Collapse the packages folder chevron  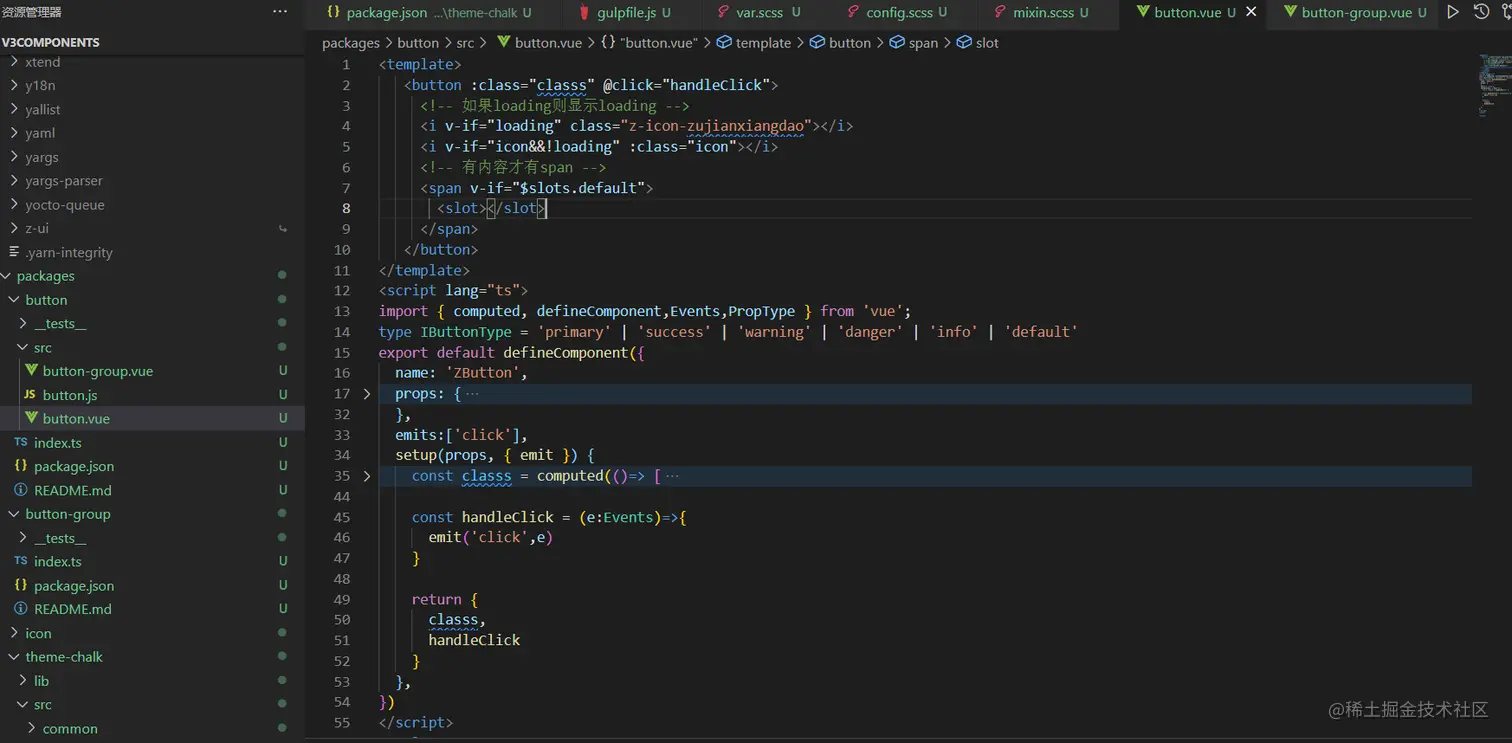point(6,276)
